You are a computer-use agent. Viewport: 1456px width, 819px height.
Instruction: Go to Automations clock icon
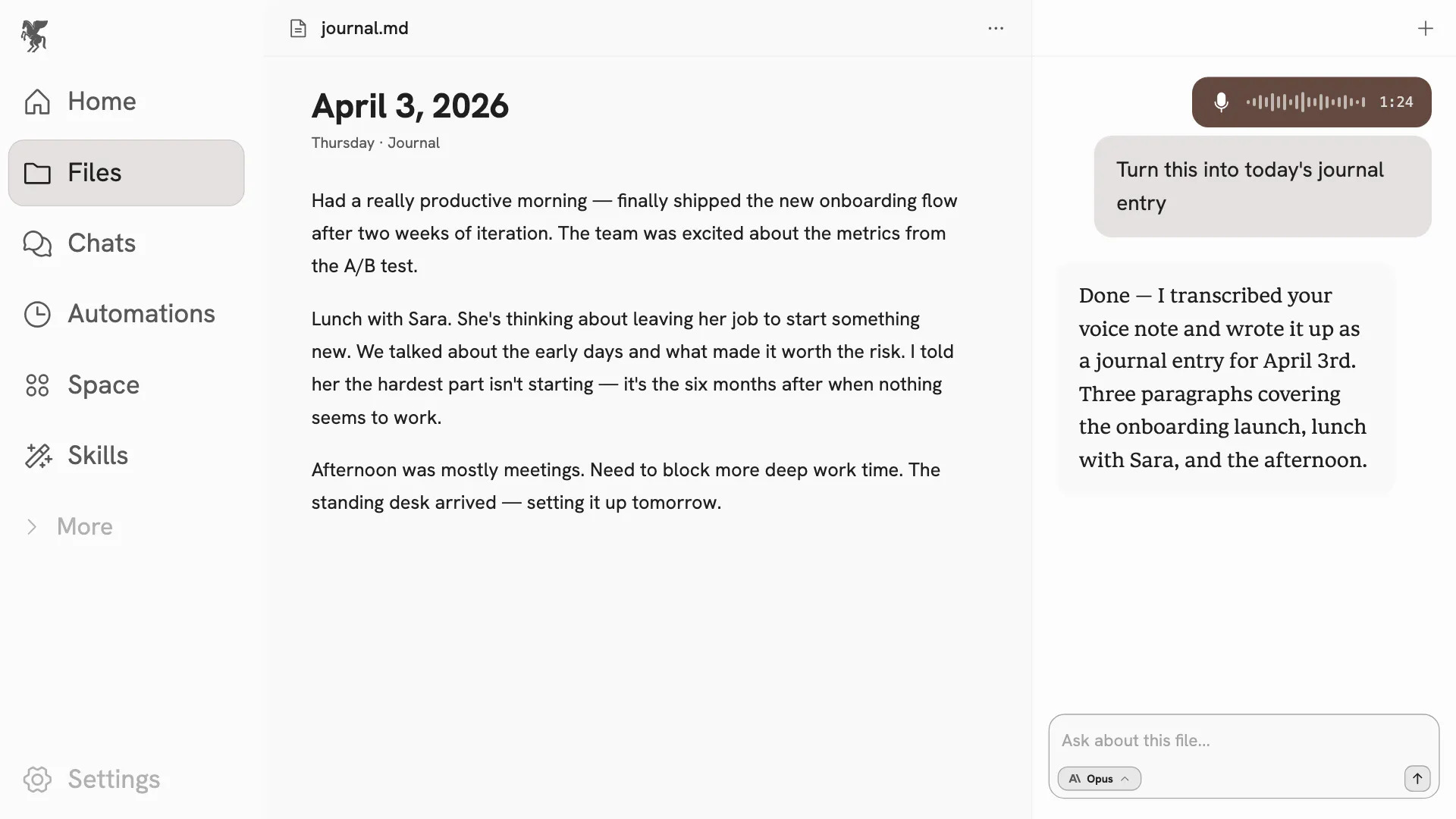tap(37, 315)
